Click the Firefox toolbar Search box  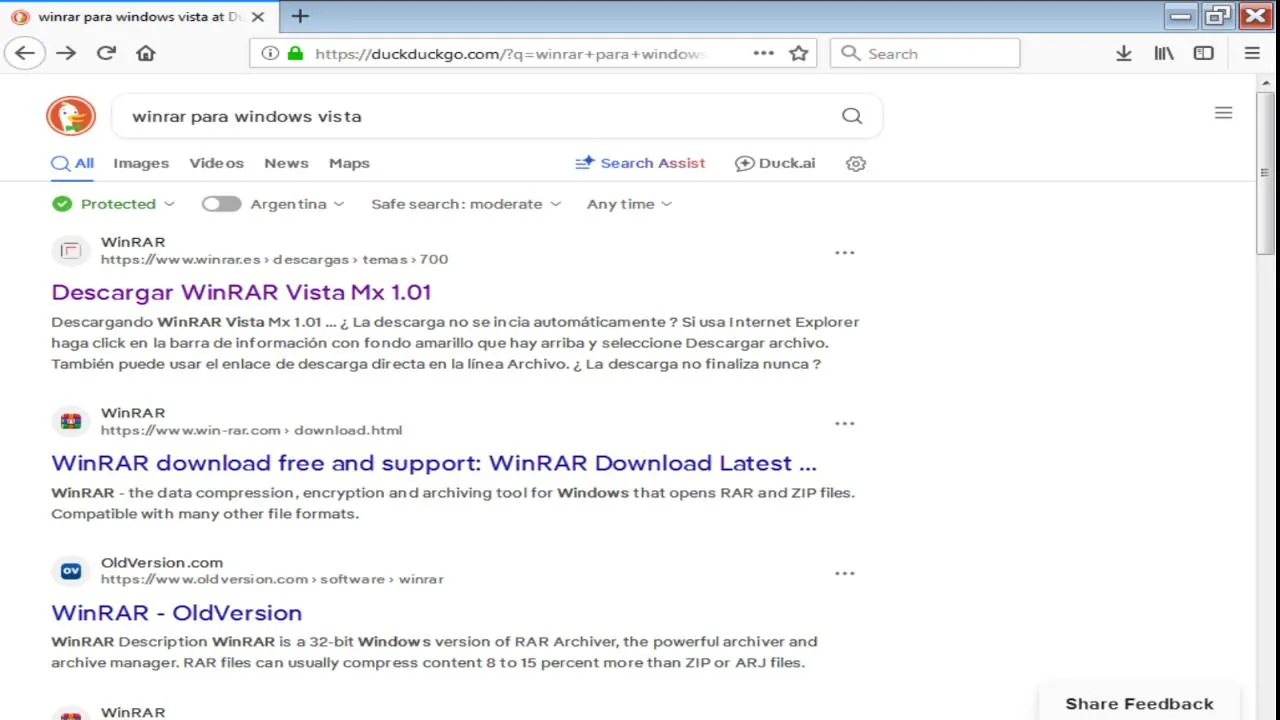coord(925,54)
